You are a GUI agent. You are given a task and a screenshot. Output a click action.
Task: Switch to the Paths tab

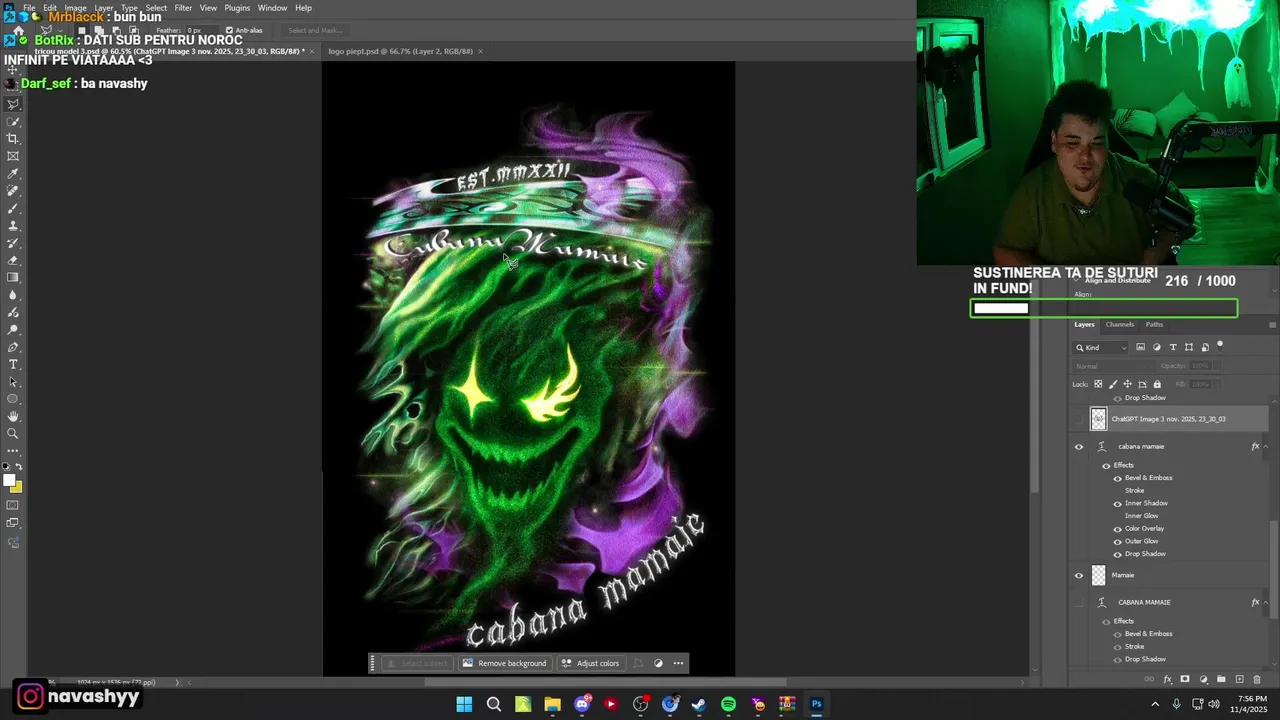1154,324
